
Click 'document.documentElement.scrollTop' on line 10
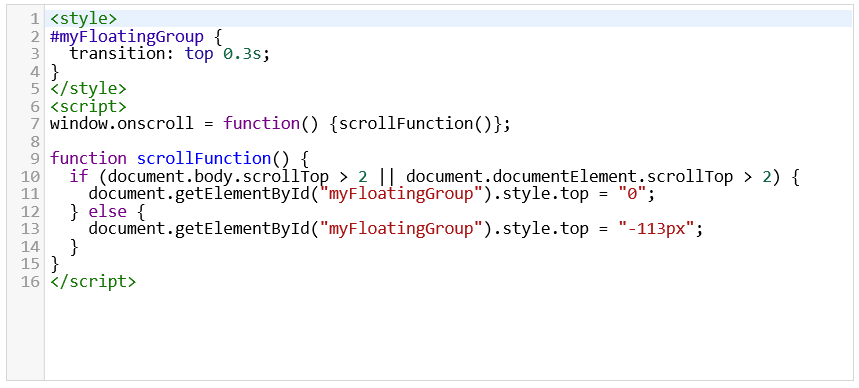(x=569, y=176)
